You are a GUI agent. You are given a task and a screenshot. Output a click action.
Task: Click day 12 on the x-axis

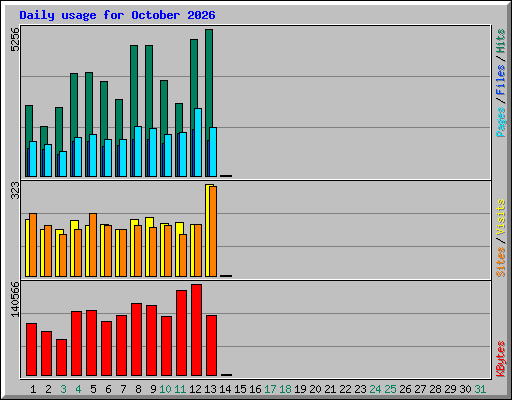point(195,389)
